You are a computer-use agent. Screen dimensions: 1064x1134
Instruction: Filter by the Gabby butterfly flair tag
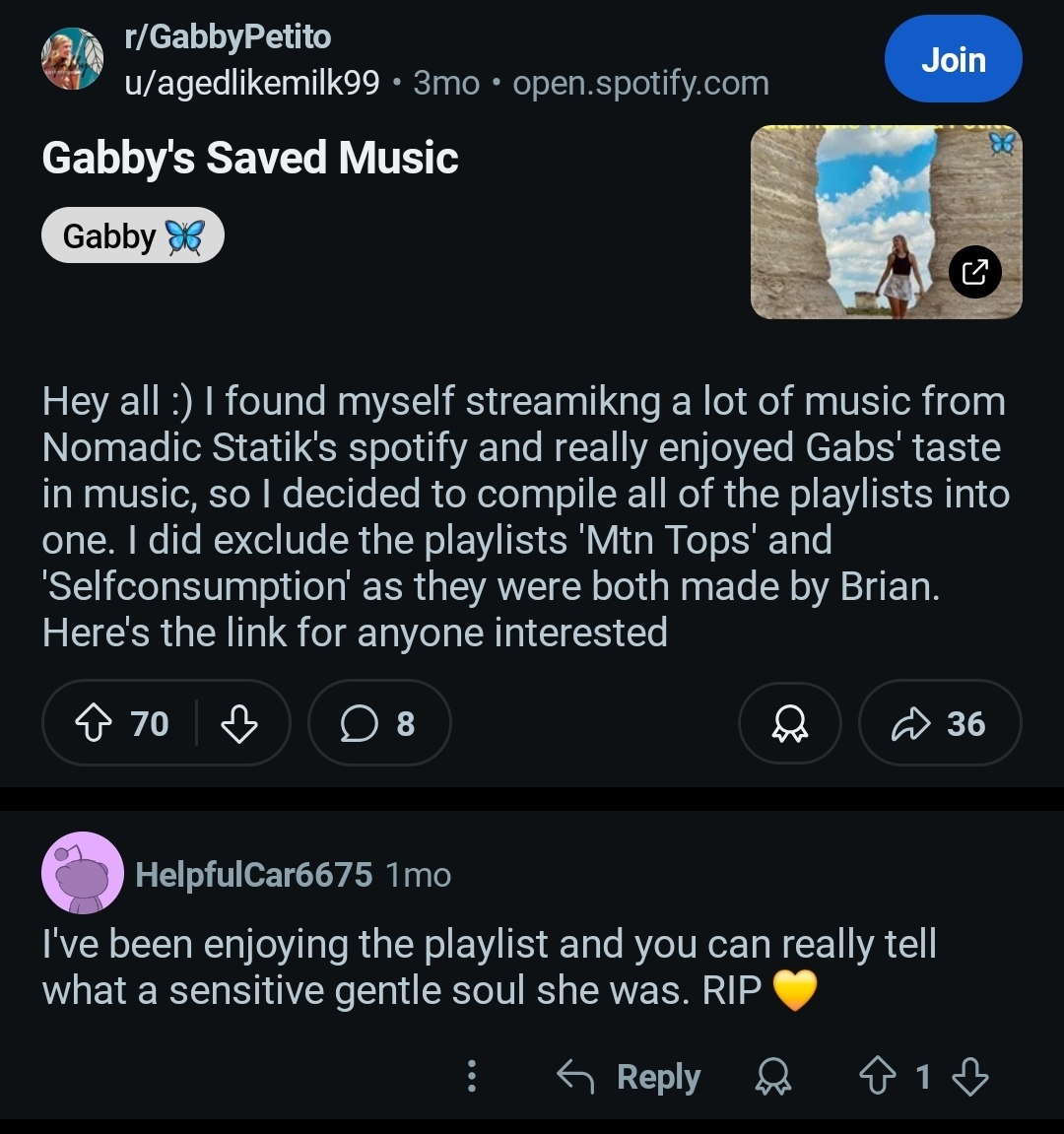tap(133, 235)
